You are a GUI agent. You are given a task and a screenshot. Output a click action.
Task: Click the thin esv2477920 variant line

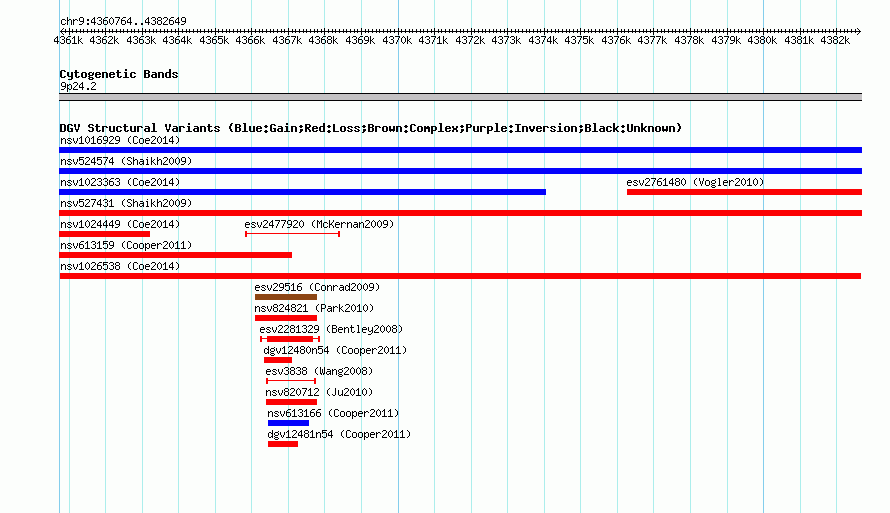click(292, 234)
